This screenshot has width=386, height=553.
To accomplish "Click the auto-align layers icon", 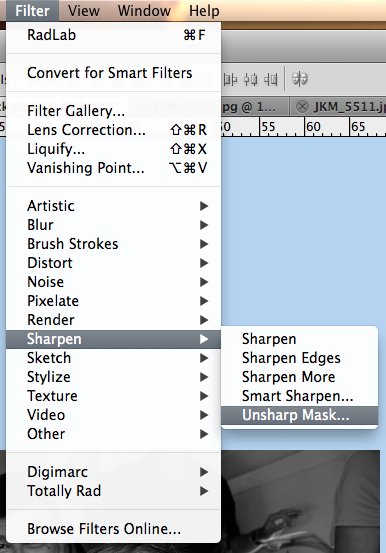I will pos(300,79).
